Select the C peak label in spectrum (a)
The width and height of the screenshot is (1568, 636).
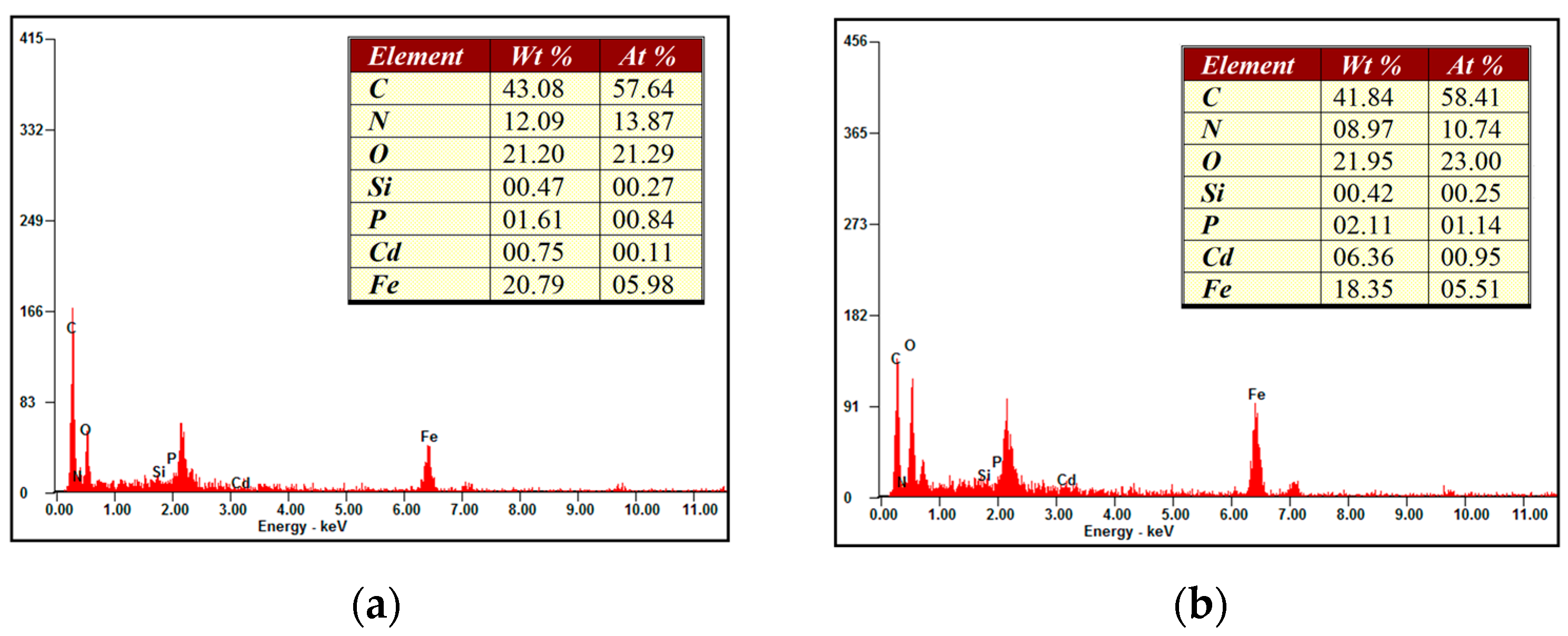point(71,328)
